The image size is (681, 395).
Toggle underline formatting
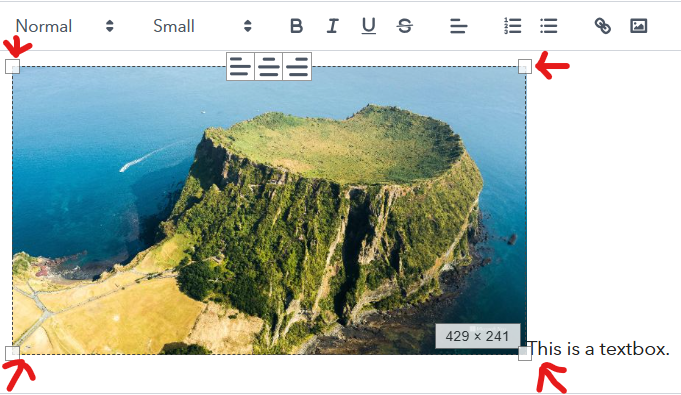tap(368, 26)
